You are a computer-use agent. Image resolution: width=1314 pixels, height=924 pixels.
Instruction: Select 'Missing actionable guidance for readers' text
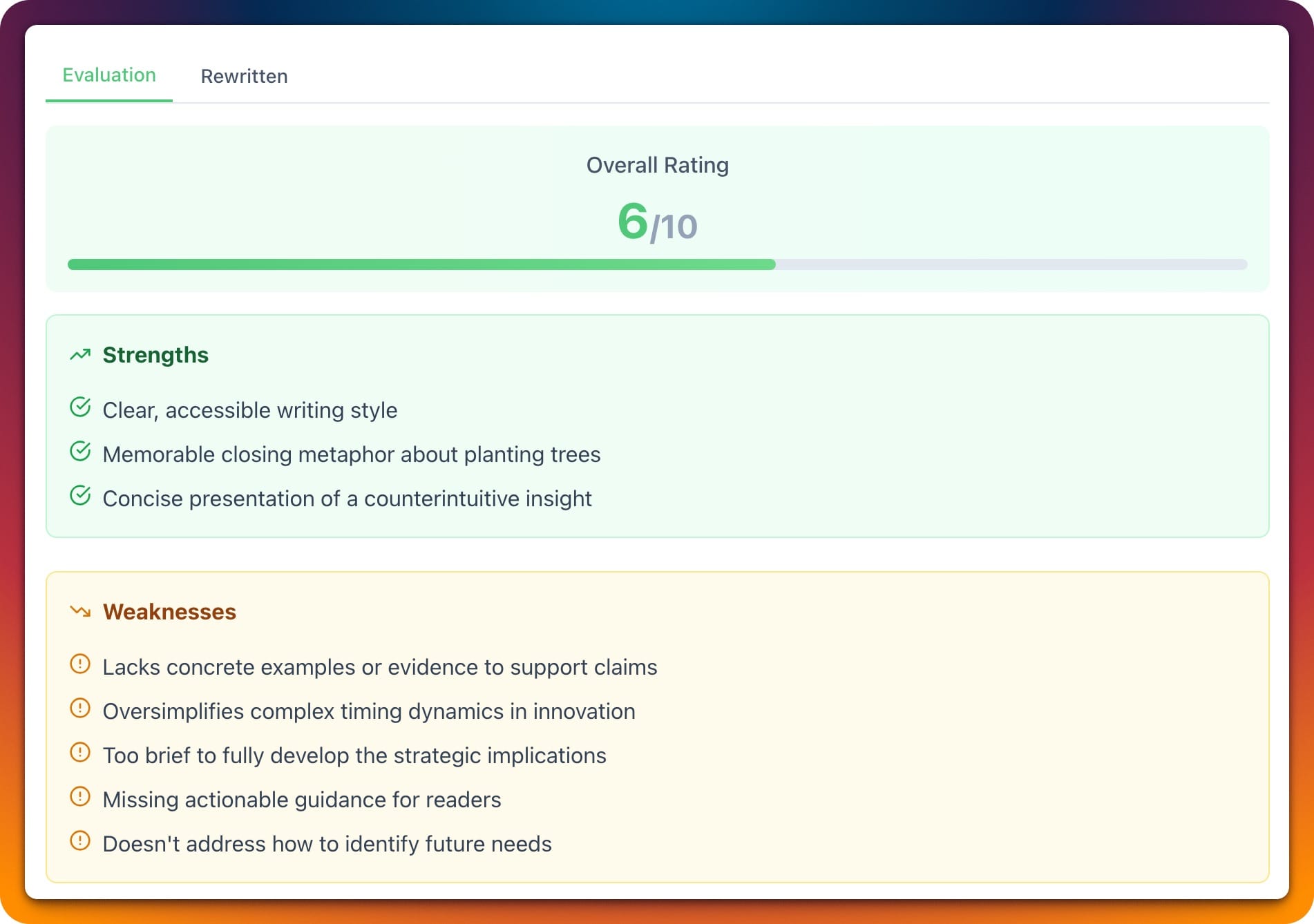pos(301,800)
